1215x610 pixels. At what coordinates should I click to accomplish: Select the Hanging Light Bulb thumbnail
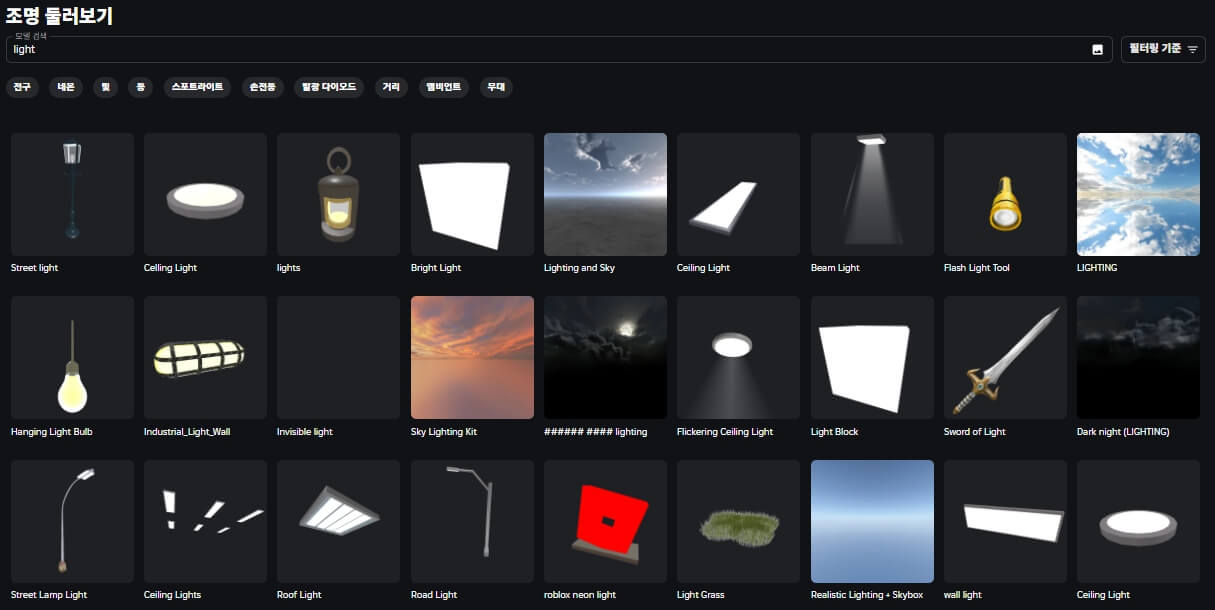coord(72,357)
